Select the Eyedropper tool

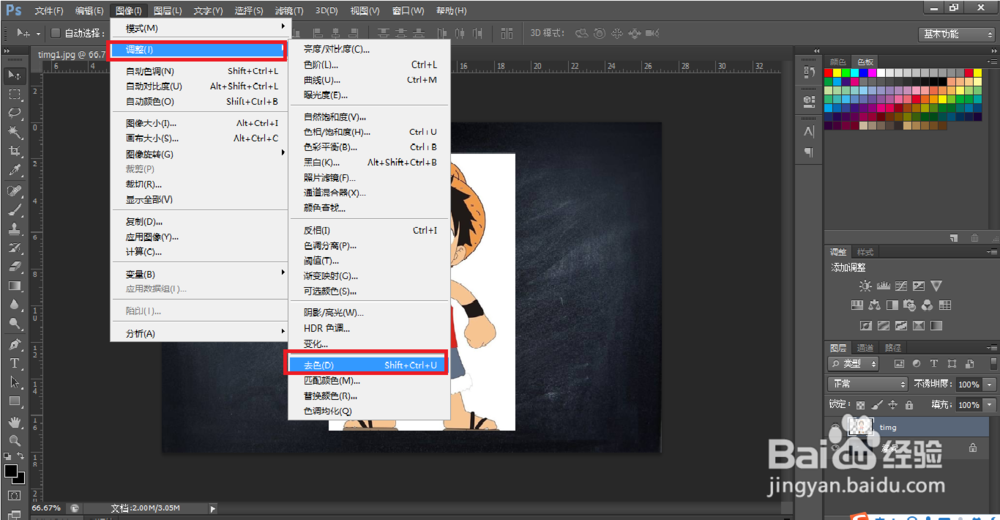pos(13,170)
